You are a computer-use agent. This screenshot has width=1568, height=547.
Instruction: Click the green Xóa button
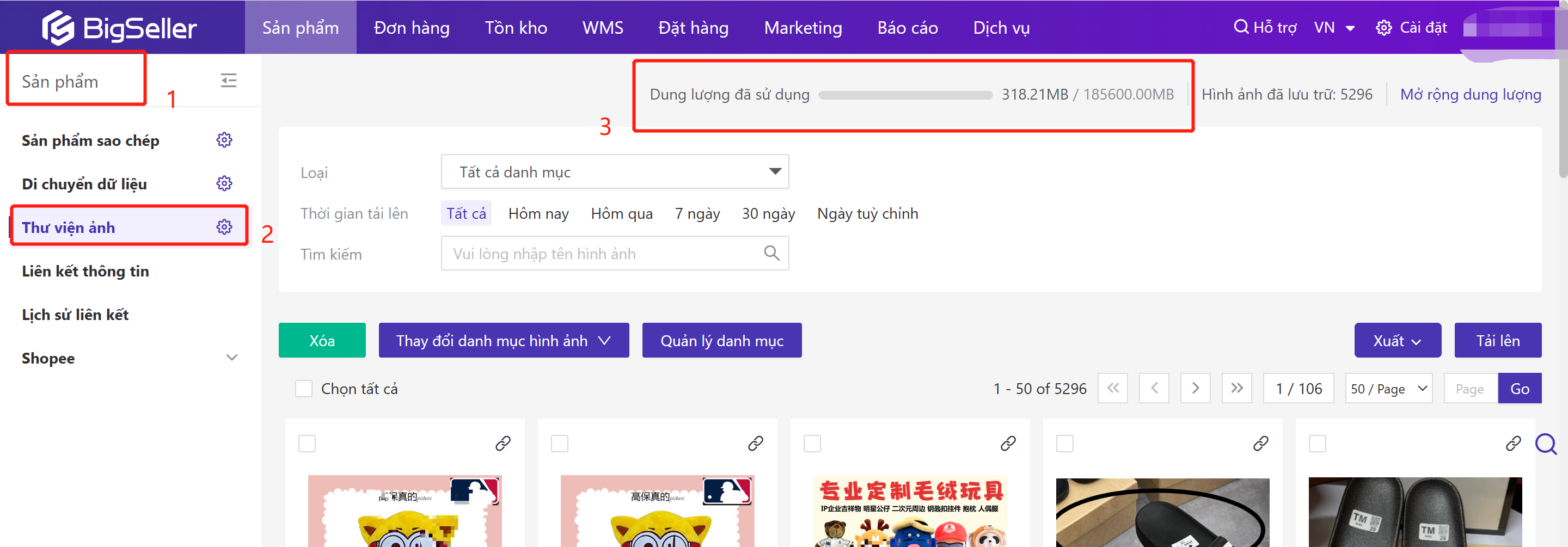click(x=322, y=340)
